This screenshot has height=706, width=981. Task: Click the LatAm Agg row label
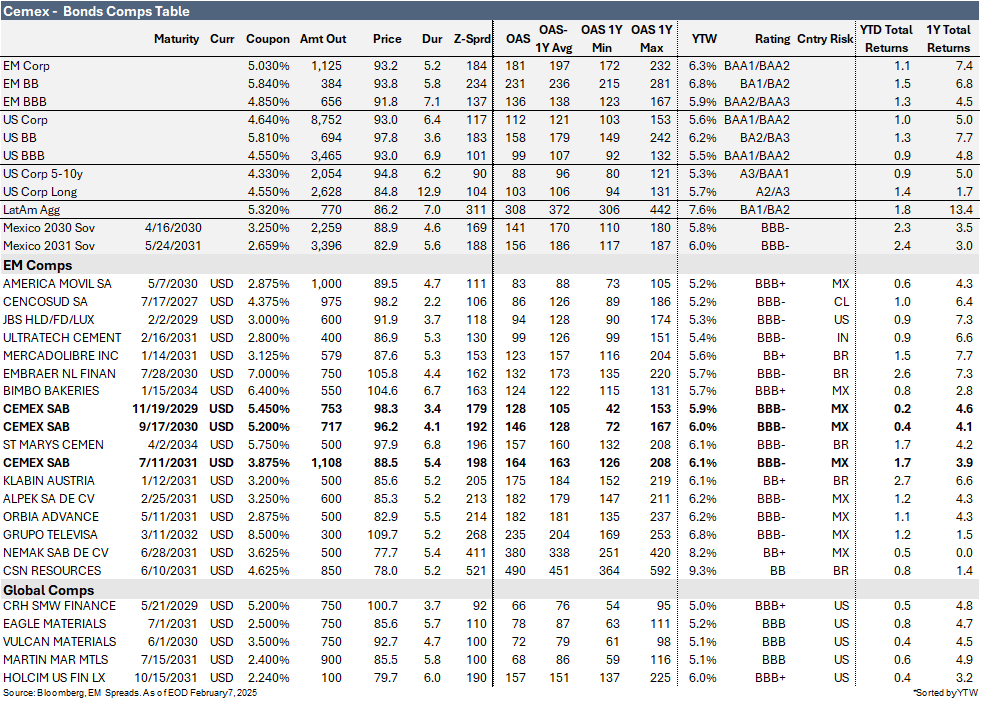click(x=31, y=210)
